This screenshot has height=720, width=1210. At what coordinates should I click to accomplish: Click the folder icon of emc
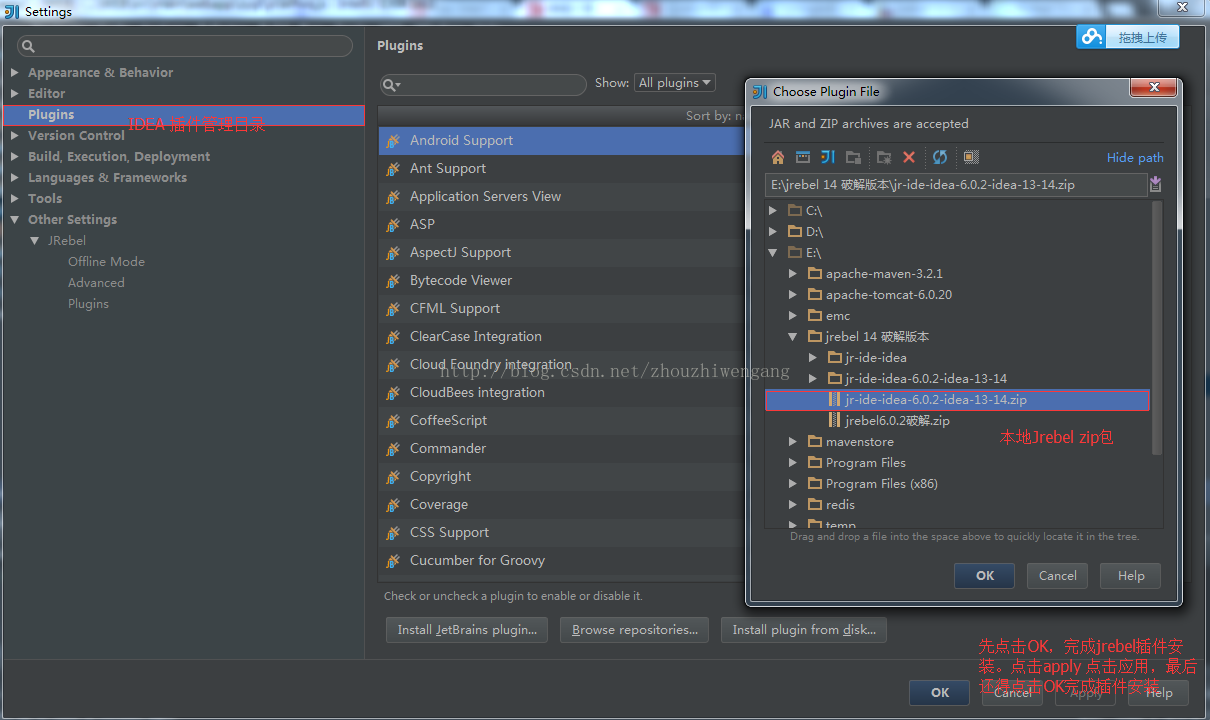(815, 315)
